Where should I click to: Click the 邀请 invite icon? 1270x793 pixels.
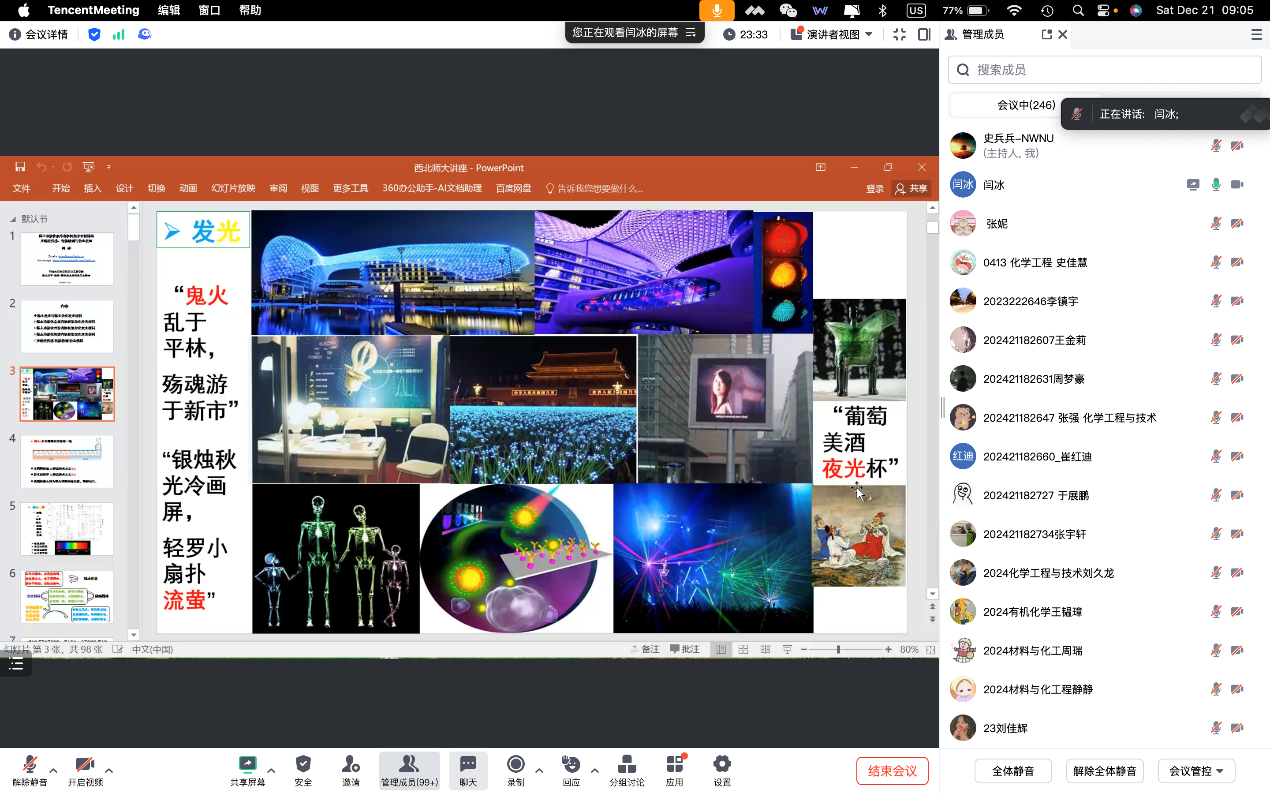[351, 765]
